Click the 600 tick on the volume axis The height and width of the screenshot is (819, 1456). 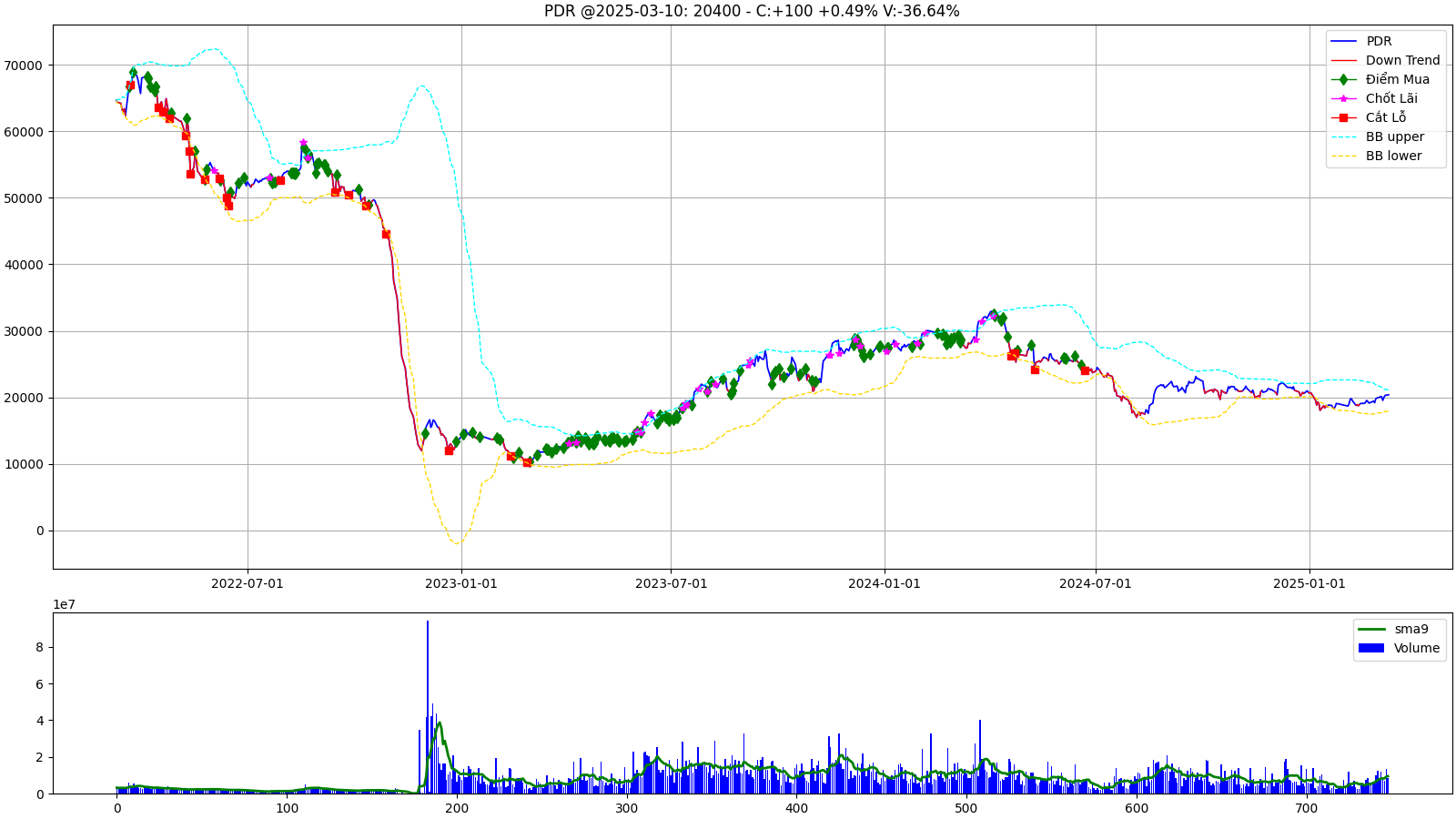[1136, 808]
